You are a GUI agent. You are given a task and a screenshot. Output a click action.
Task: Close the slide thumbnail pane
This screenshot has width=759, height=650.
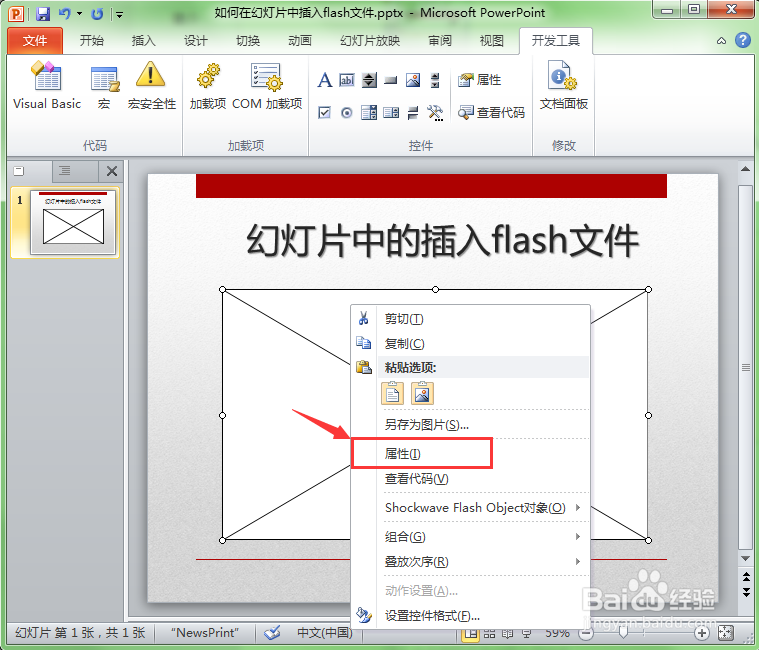[112, 171]
